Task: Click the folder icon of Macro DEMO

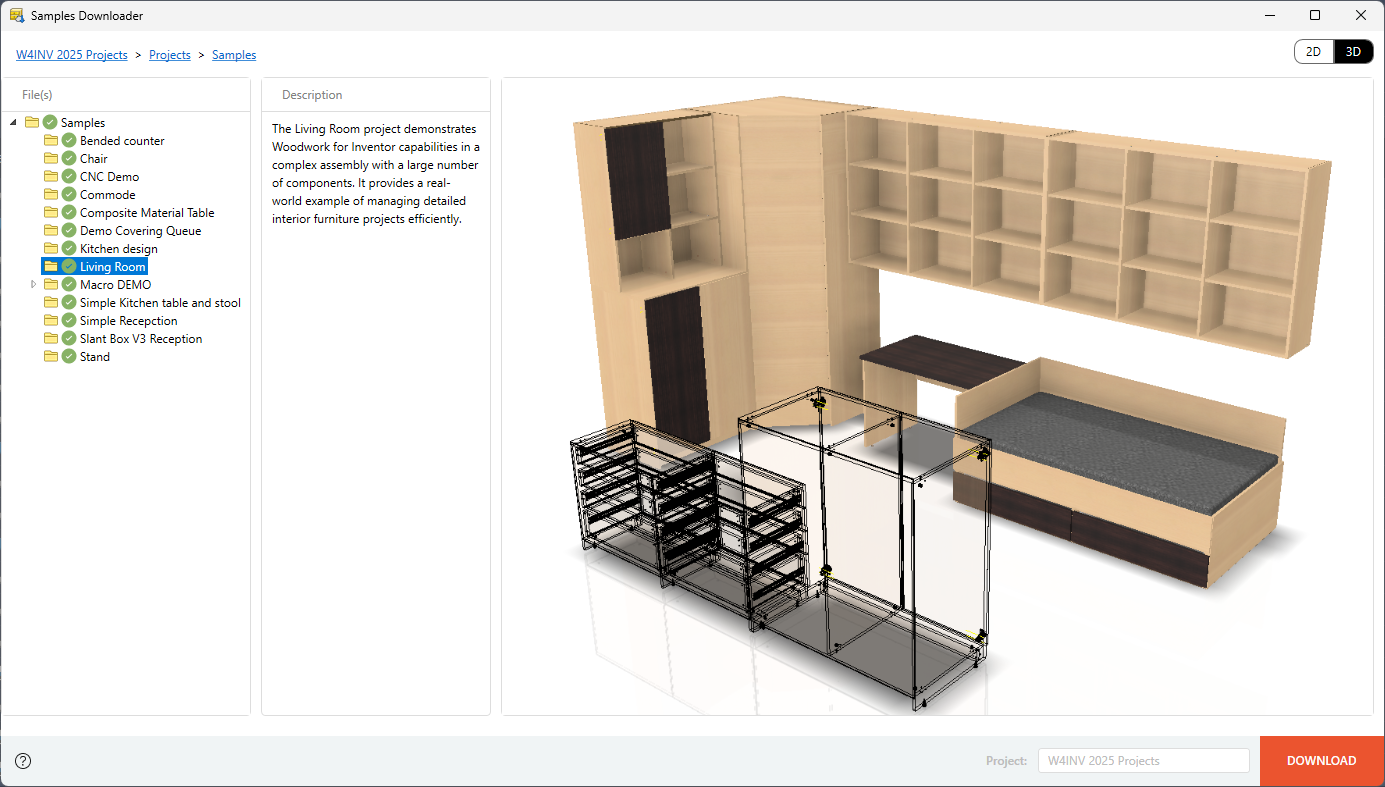Action: 51,285
